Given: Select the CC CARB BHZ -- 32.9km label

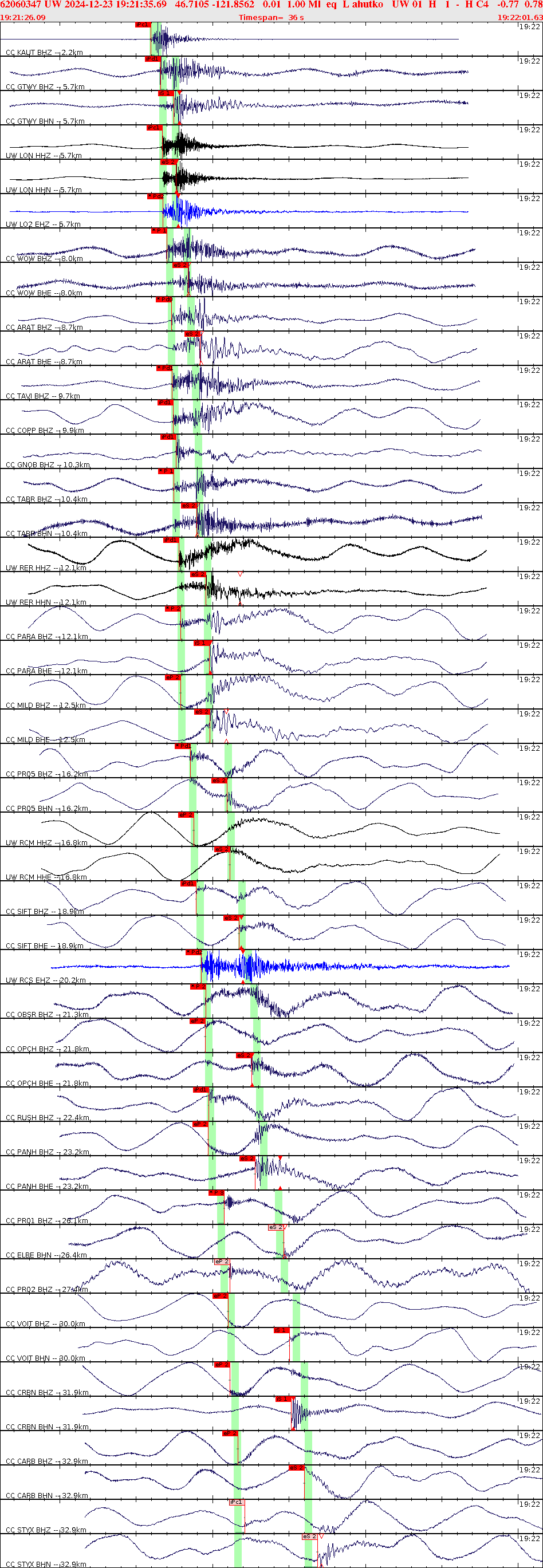Looking at the screenshot, I should (x=47, y=1461).
